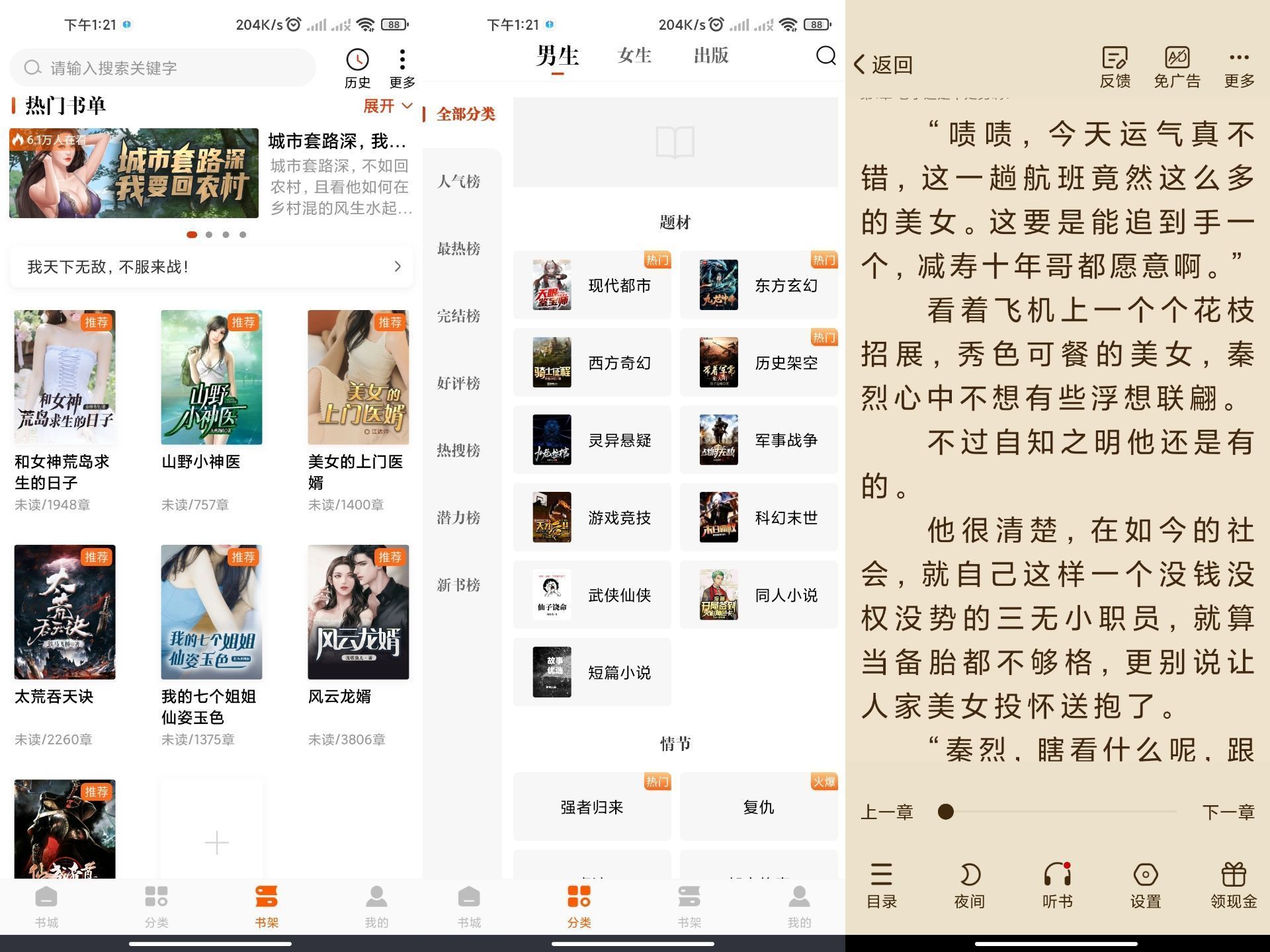Add a book with the plus tile
1270x952 pixels.
click(x=216, y=842)
